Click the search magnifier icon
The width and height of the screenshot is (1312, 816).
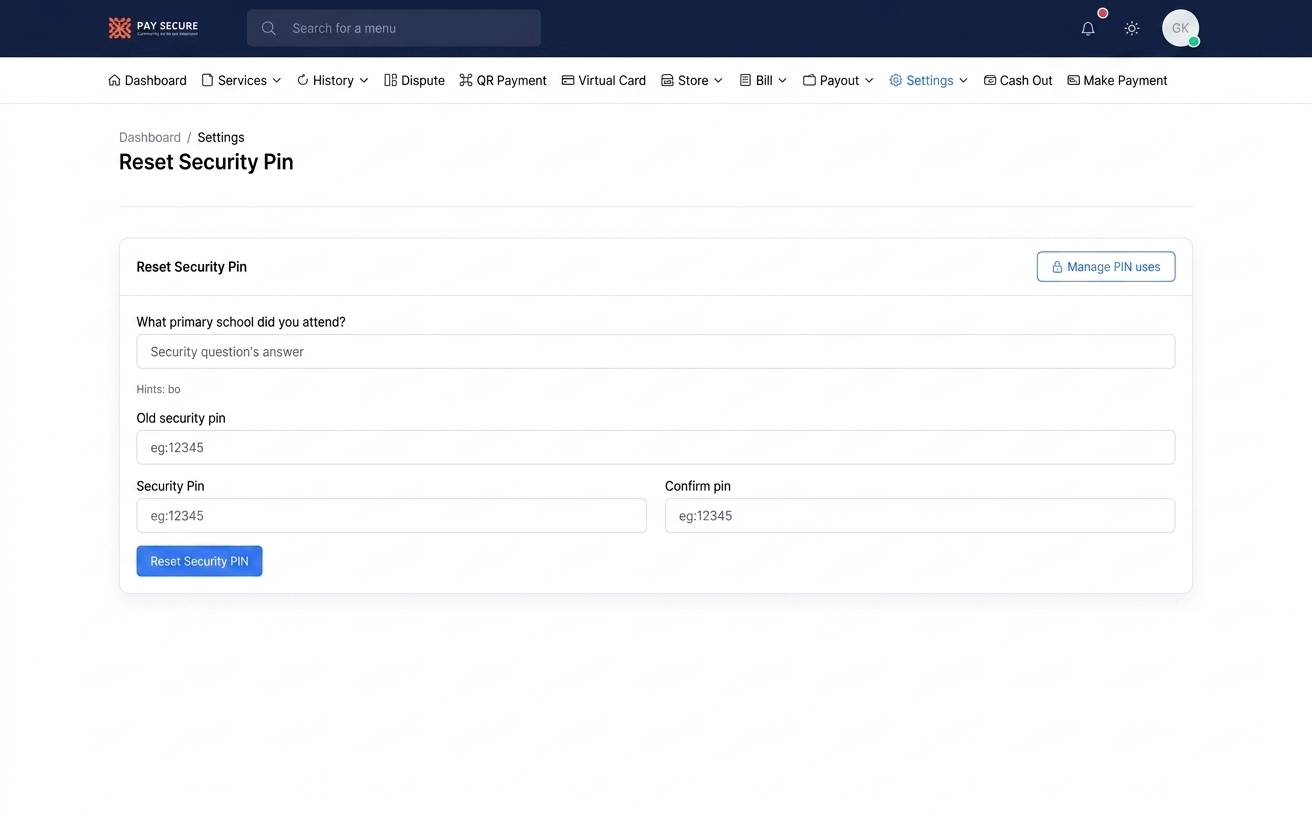click(269, 28)
